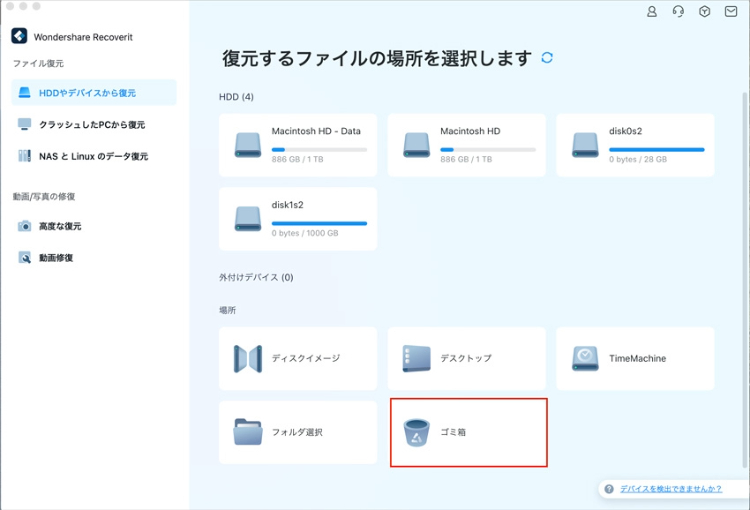Screen dimensions: 750x510
Task: Click the フォルダ選択 label text
Action: (x=297, y=432)
